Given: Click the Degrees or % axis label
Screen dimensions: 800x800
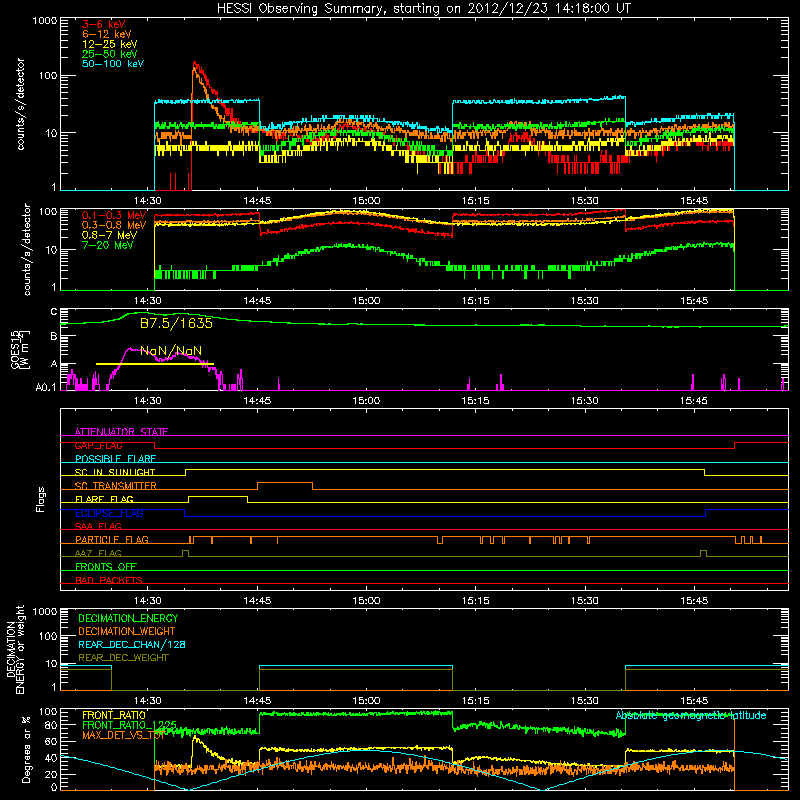Looking at the screenshot, I should point(26,749).
